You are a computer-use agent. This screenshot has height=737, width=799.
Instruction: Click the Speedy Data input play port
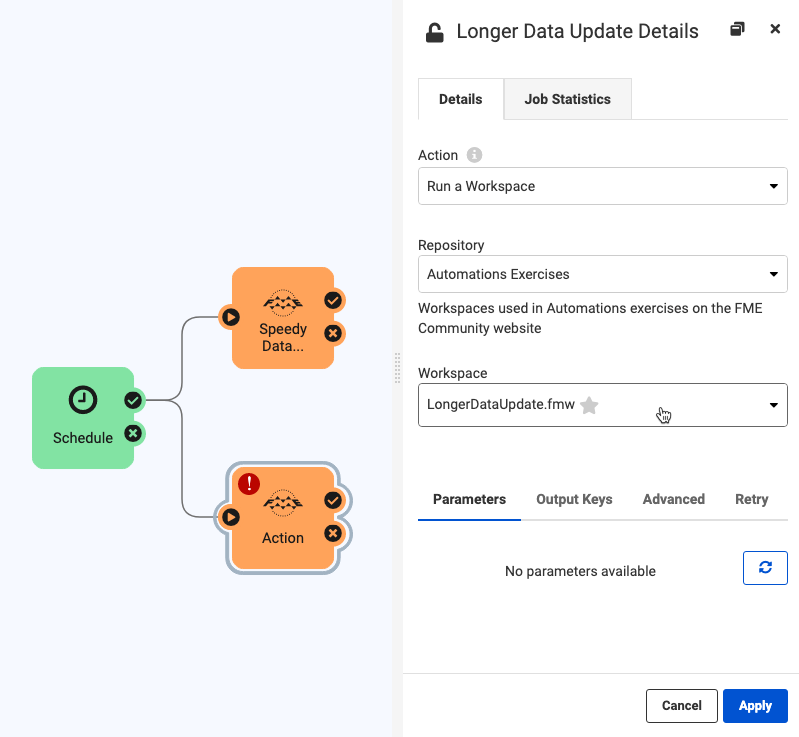pyautogui.click(x=231, y=317)
